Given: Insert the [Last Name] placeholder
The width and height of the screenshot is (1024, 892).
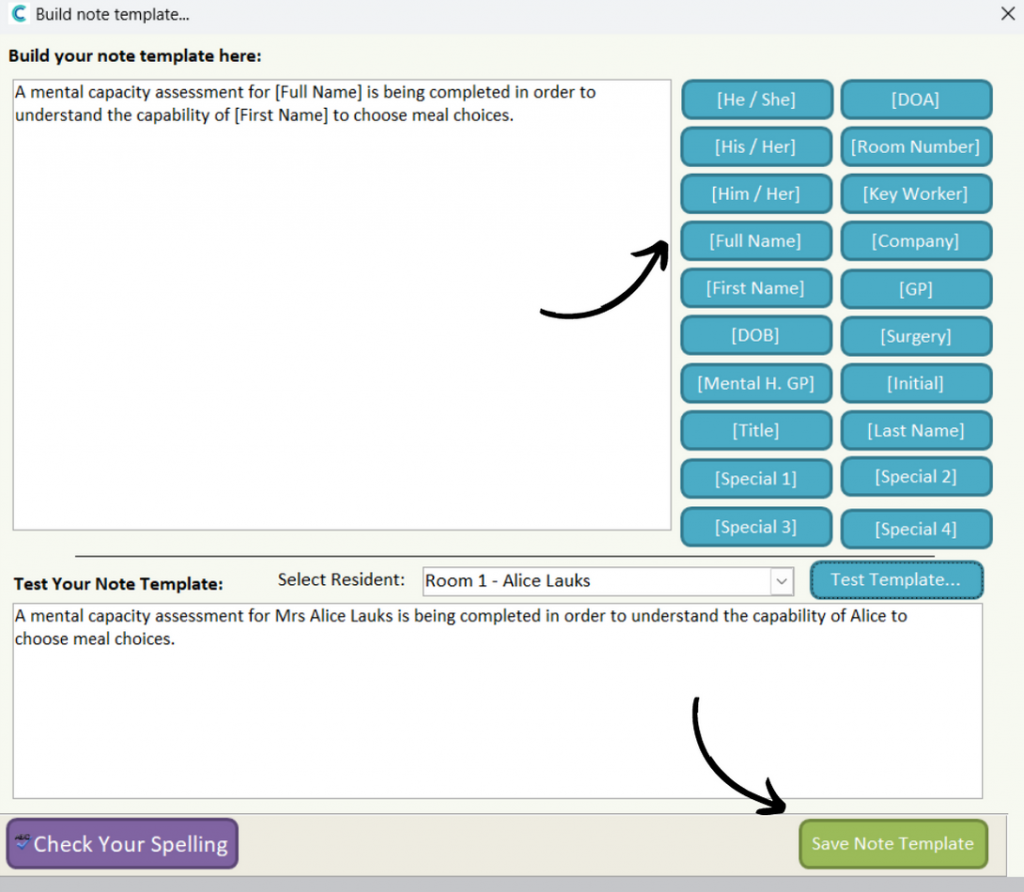Looking at the screenshot, I should point(916,430).
